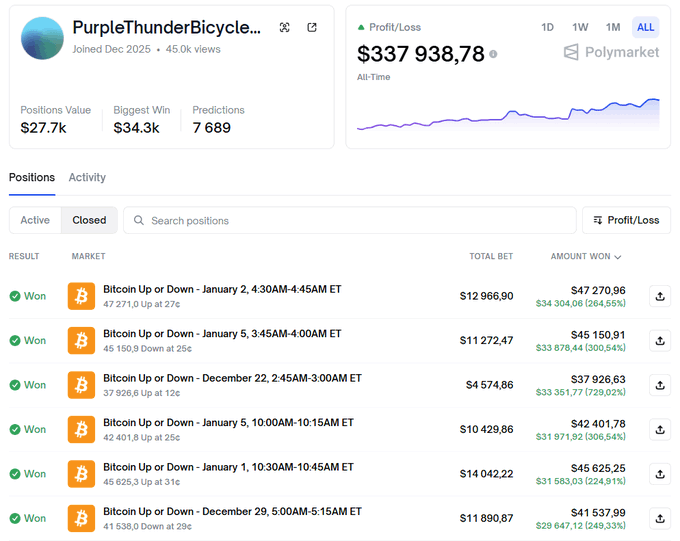The height and width of the screenshot is (541, 680).
Task: Open Bitcoin Up or Down January 5, 3:45AM-4:00AM market
Action: (x=222, y=334)
